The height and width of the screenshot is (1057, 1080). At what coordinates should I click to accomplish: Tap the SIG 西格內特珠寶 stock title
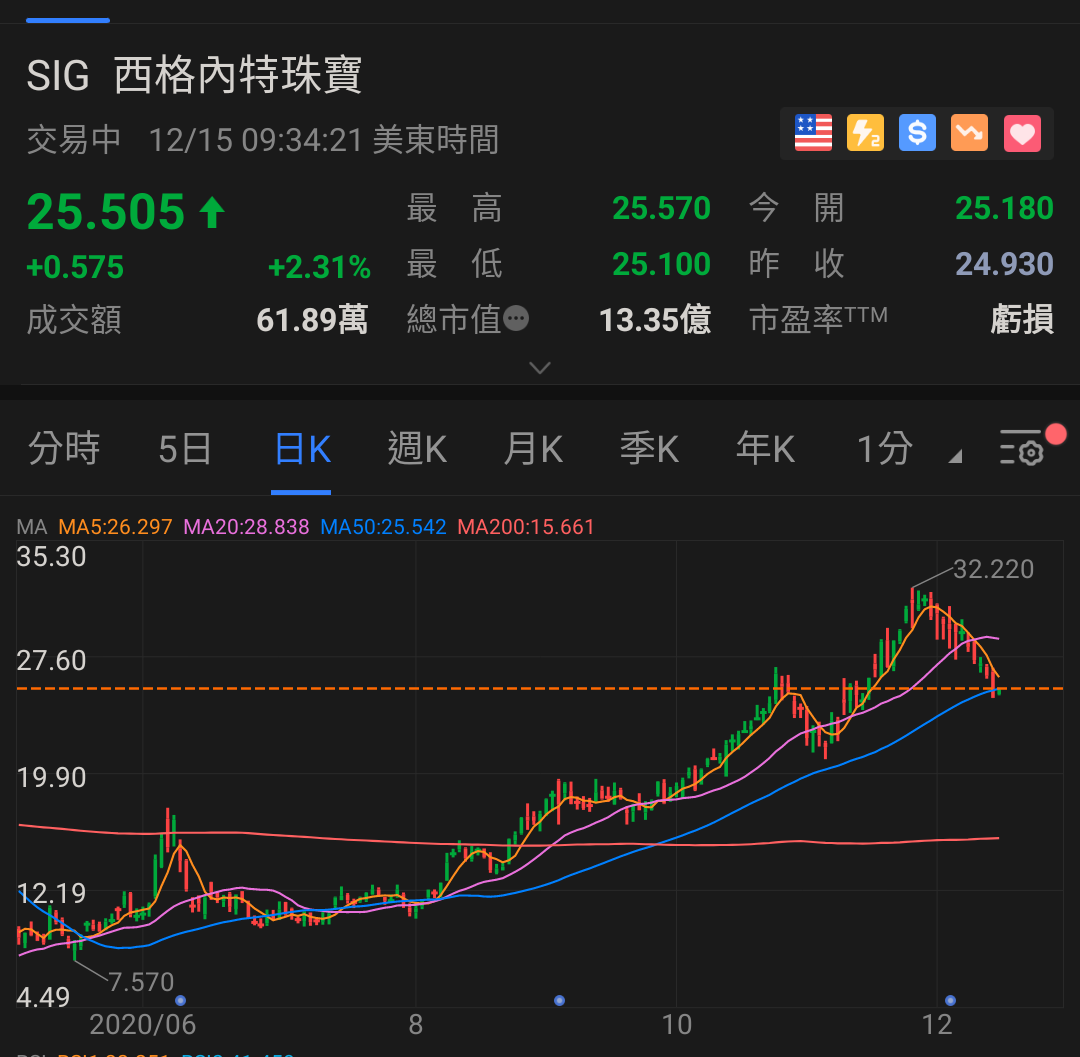pos(194,75)
